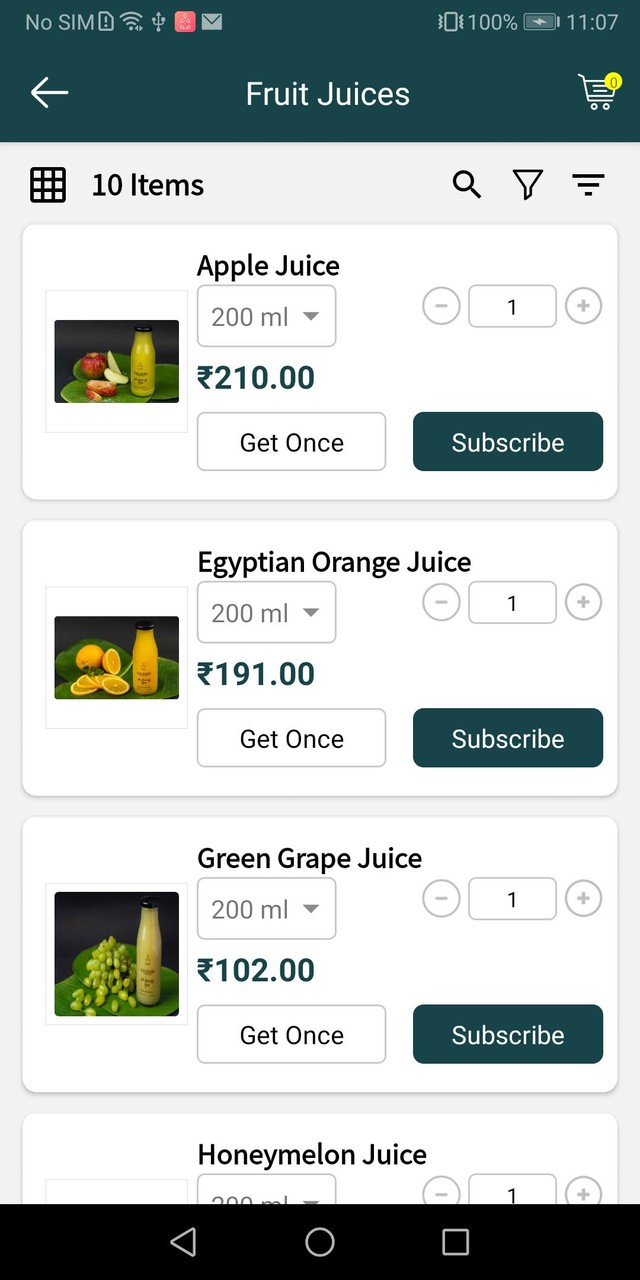
Task: Select the Fruit Juices title
Action: tap(327, 93)
